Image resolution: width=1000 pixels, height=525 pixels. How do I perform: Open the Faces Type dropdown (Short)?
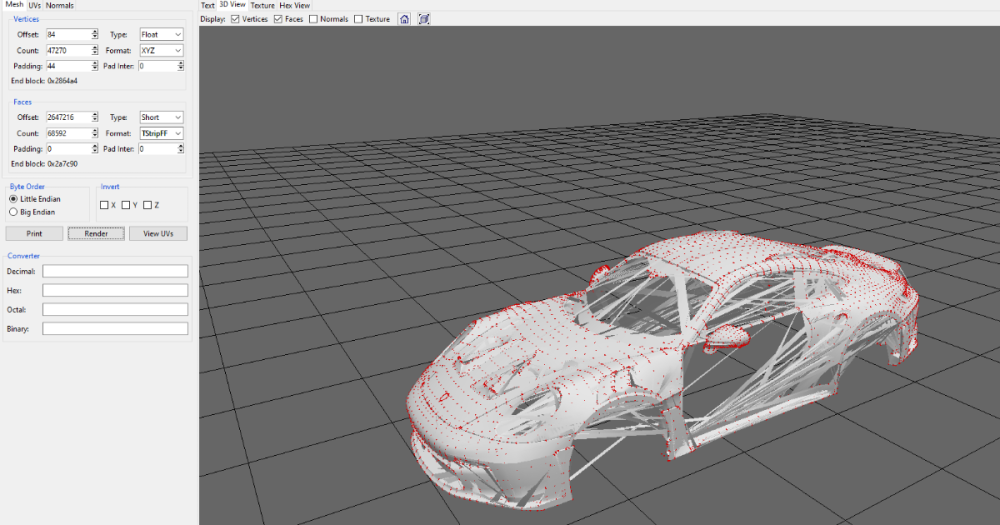161,117
